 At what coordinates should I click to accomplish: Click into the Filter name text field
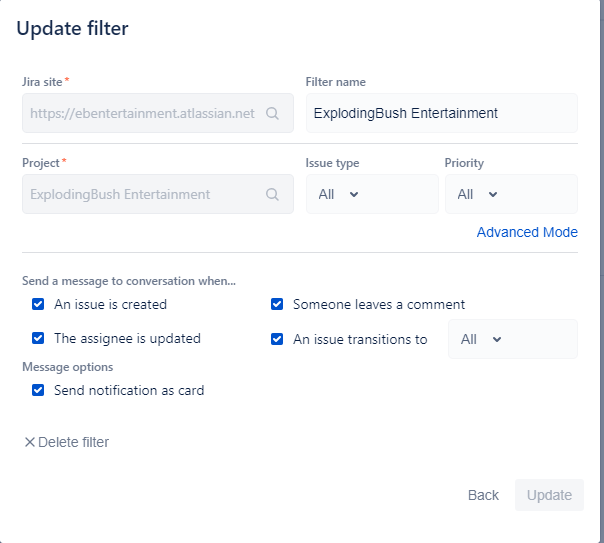441,114
